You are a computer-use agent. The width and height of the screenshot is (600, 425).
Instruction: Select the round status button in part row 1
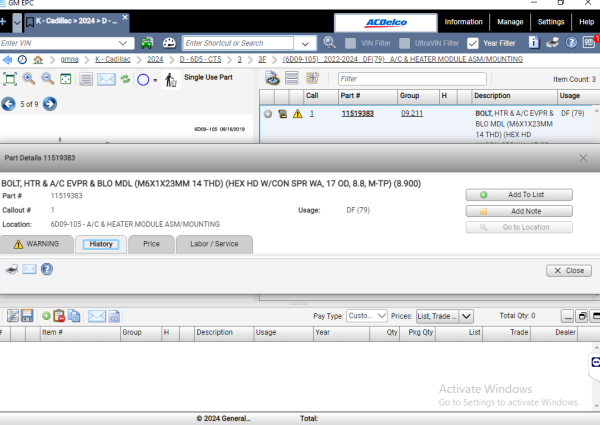268,114
